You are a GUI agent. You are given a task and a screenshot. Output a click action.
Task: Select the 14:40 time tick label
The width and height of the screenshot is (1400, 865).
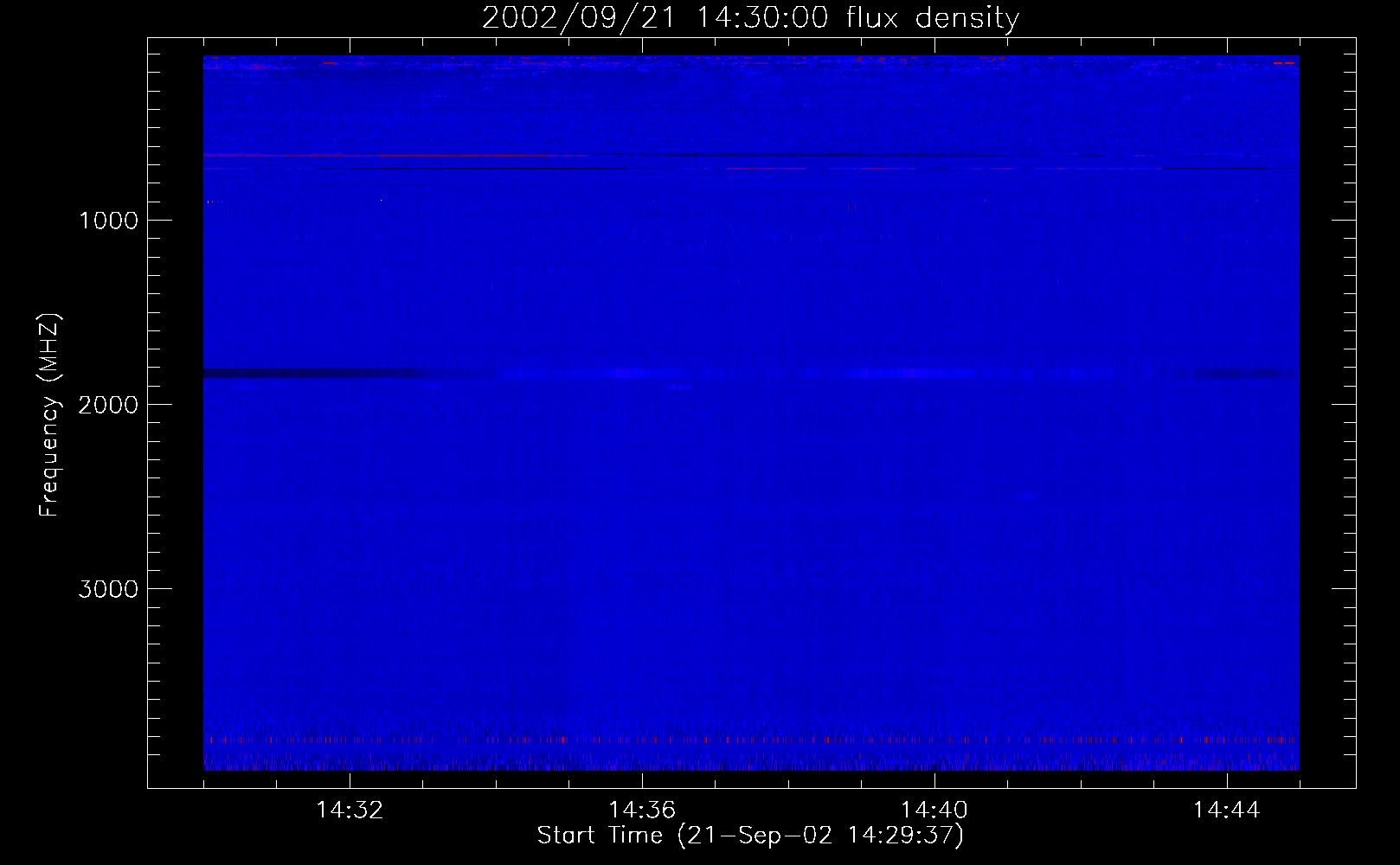(x=934, y=811)
